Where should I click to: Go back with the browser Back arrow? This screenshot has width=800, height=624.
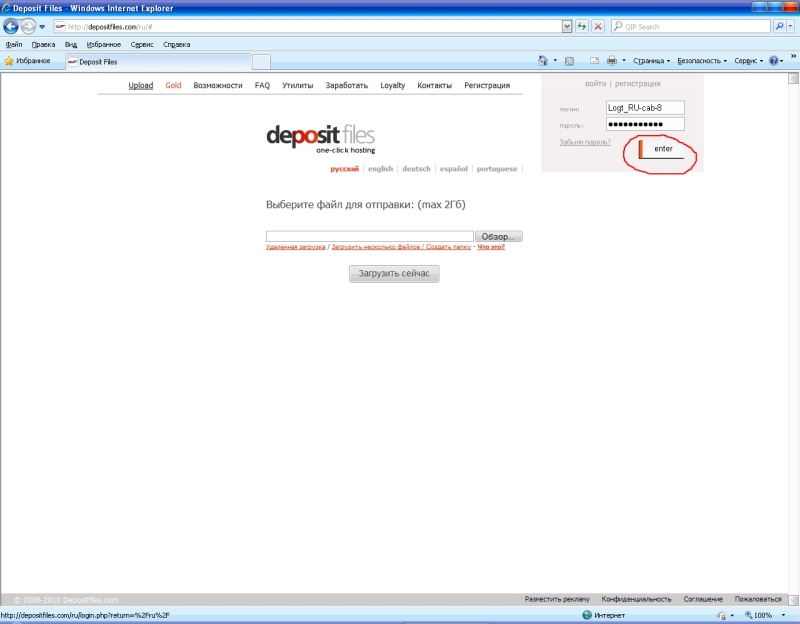pyautogui.click(x=11, y=26)
